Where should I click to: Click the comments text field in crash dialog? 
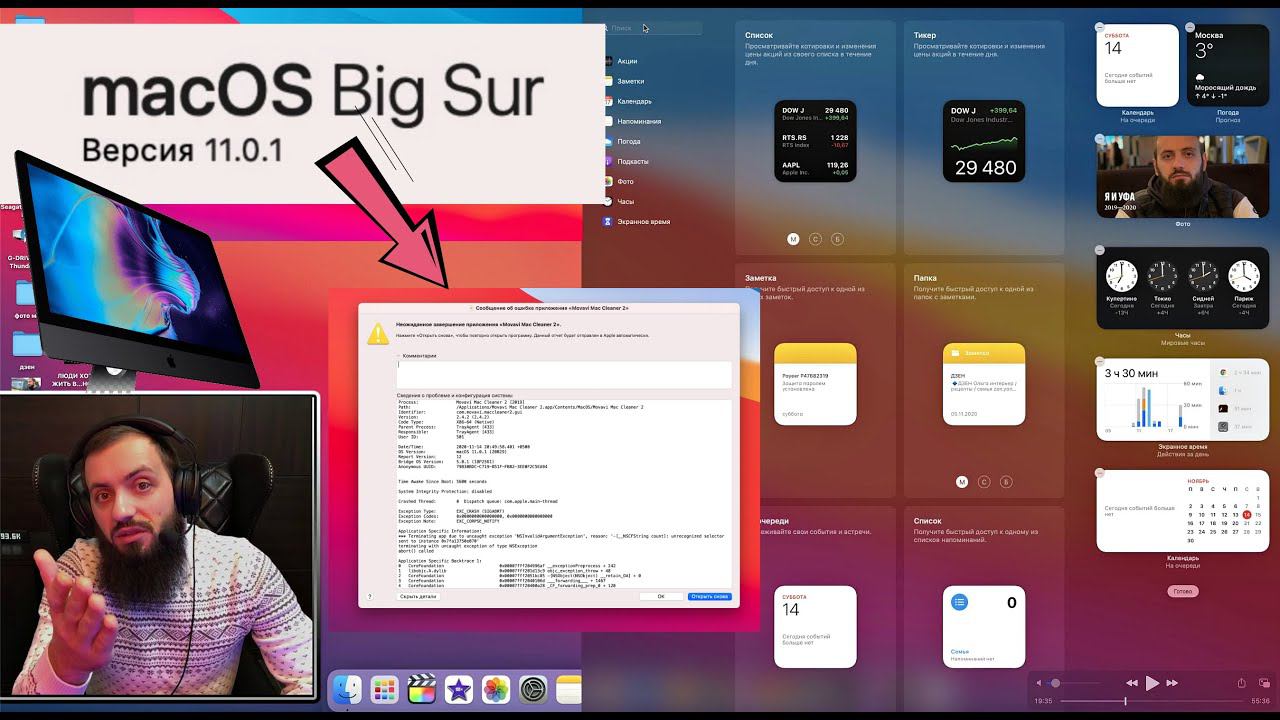pyautogui.click(x=564, y=374)
